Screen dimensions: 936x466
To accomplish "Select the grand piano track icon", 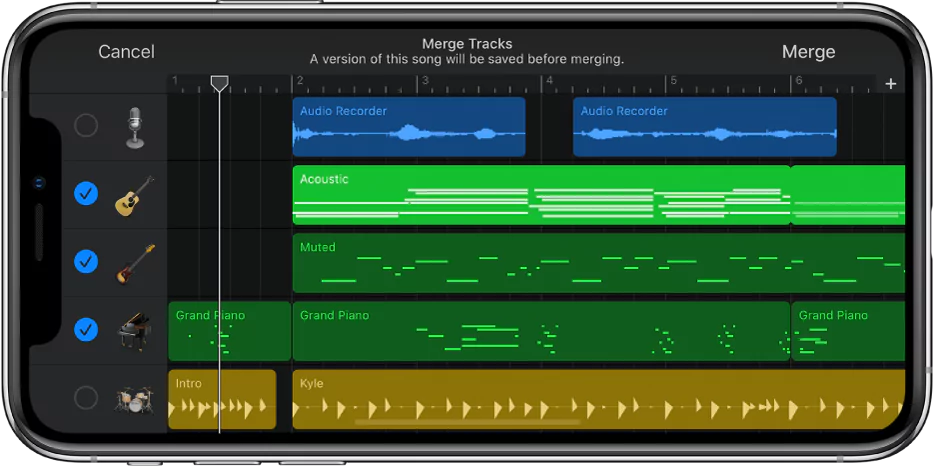I will coord(134,331).
